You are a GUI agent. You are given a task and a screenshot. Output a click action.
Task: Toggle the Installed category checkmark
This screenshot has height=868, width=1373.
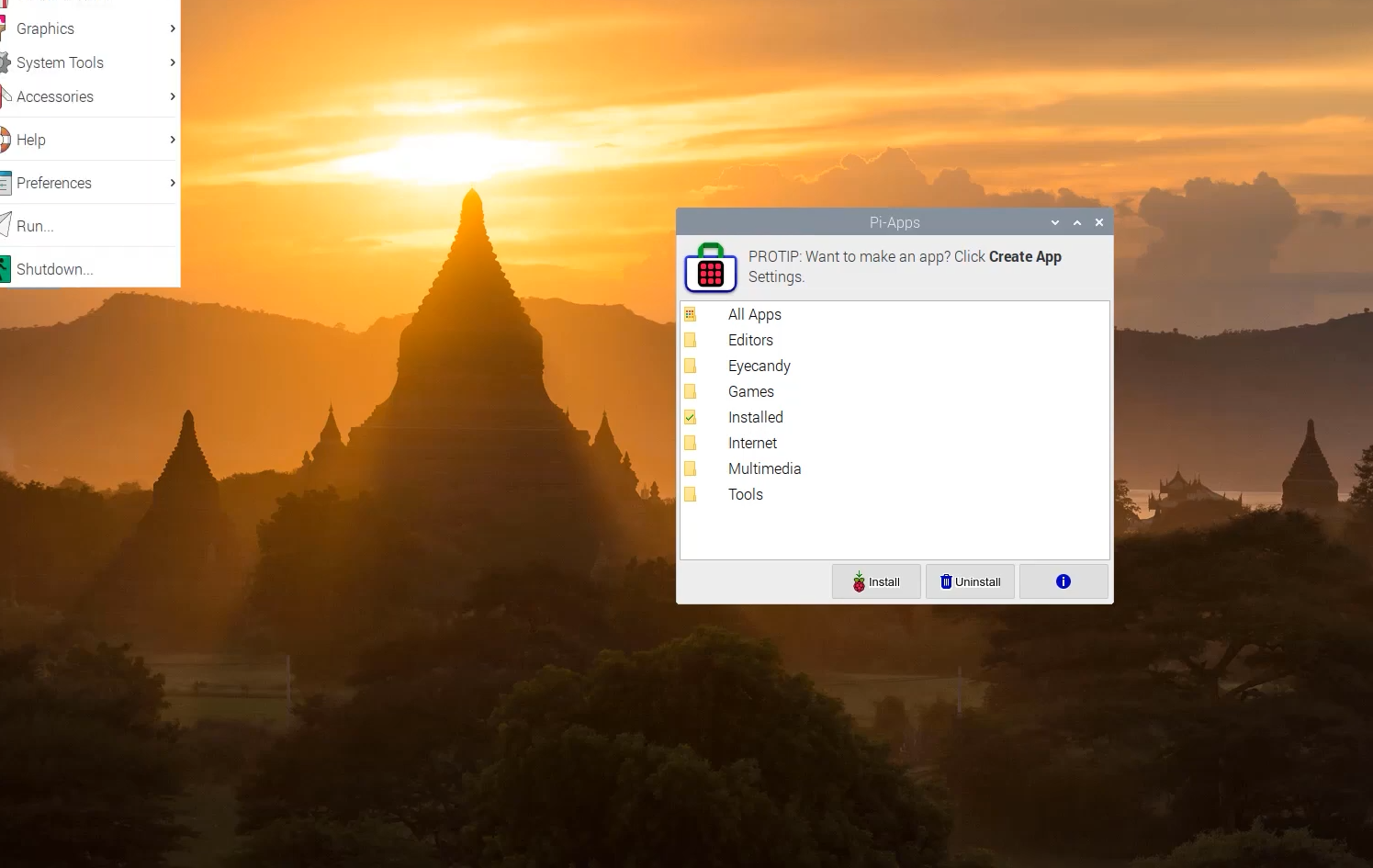pos(691,416)
